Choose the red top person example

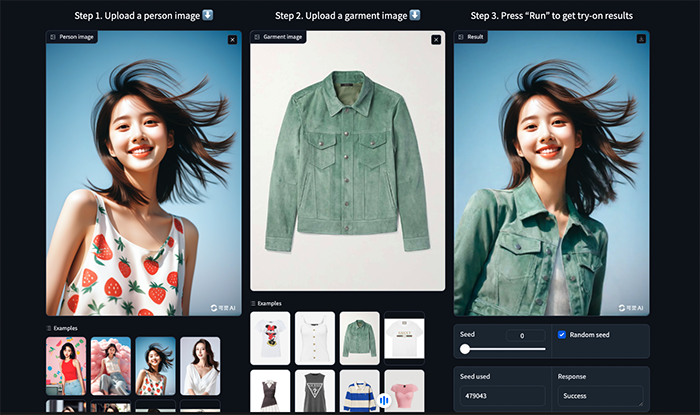point(66,365)
